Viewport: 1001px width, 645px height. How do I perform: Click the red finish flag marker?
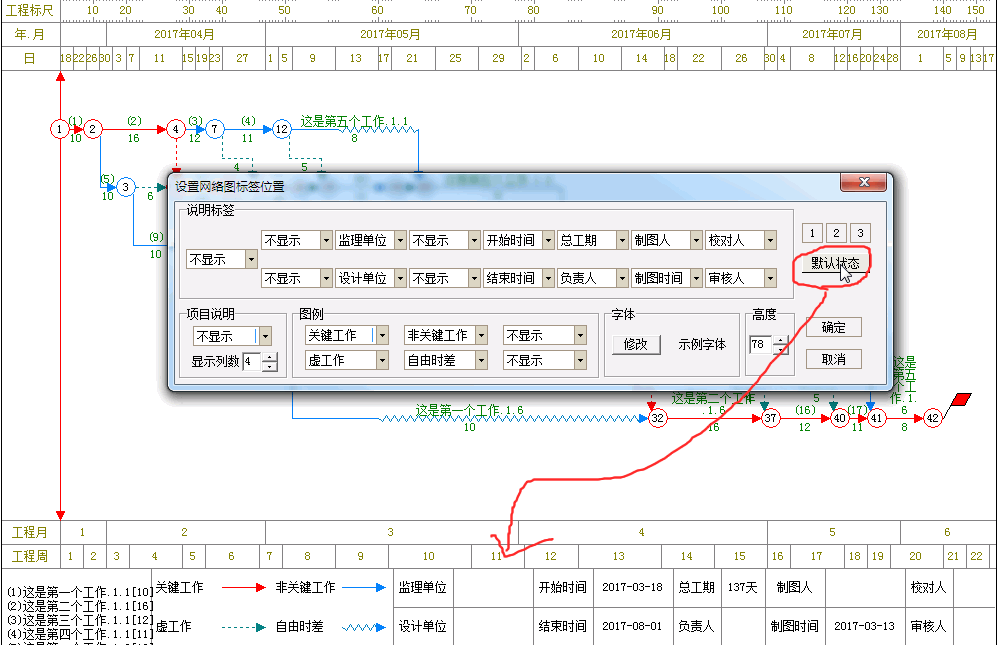[962, 400]
